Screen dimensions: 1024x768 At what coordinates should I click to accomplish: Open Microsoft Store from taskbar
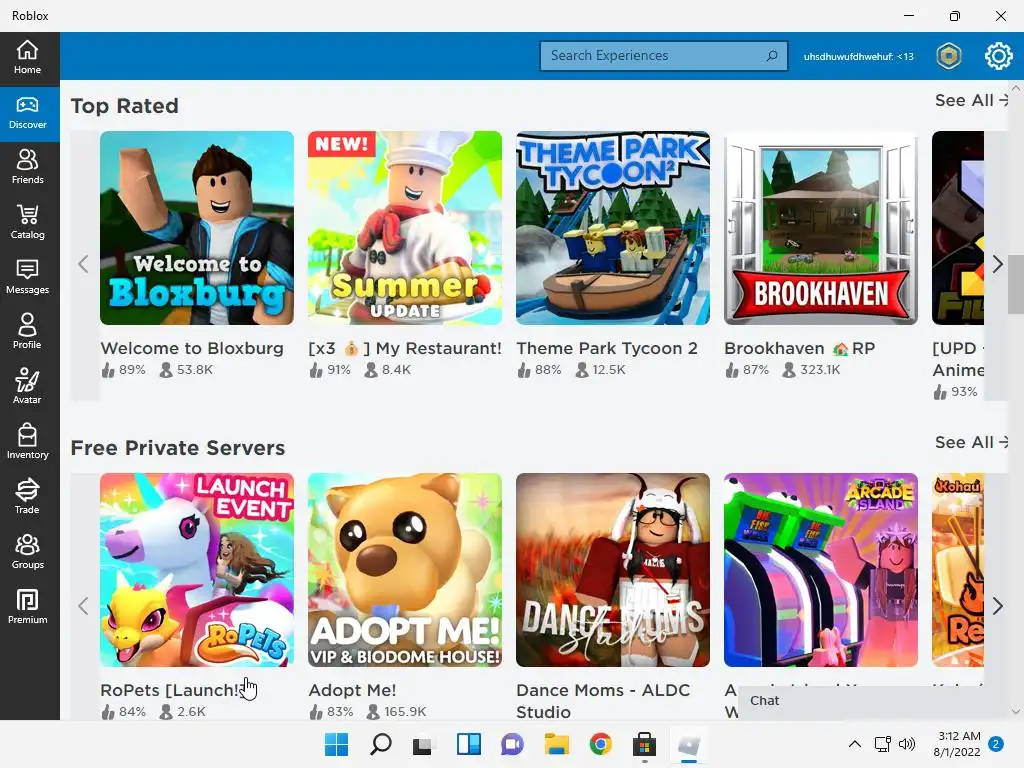tap(644, 744)
